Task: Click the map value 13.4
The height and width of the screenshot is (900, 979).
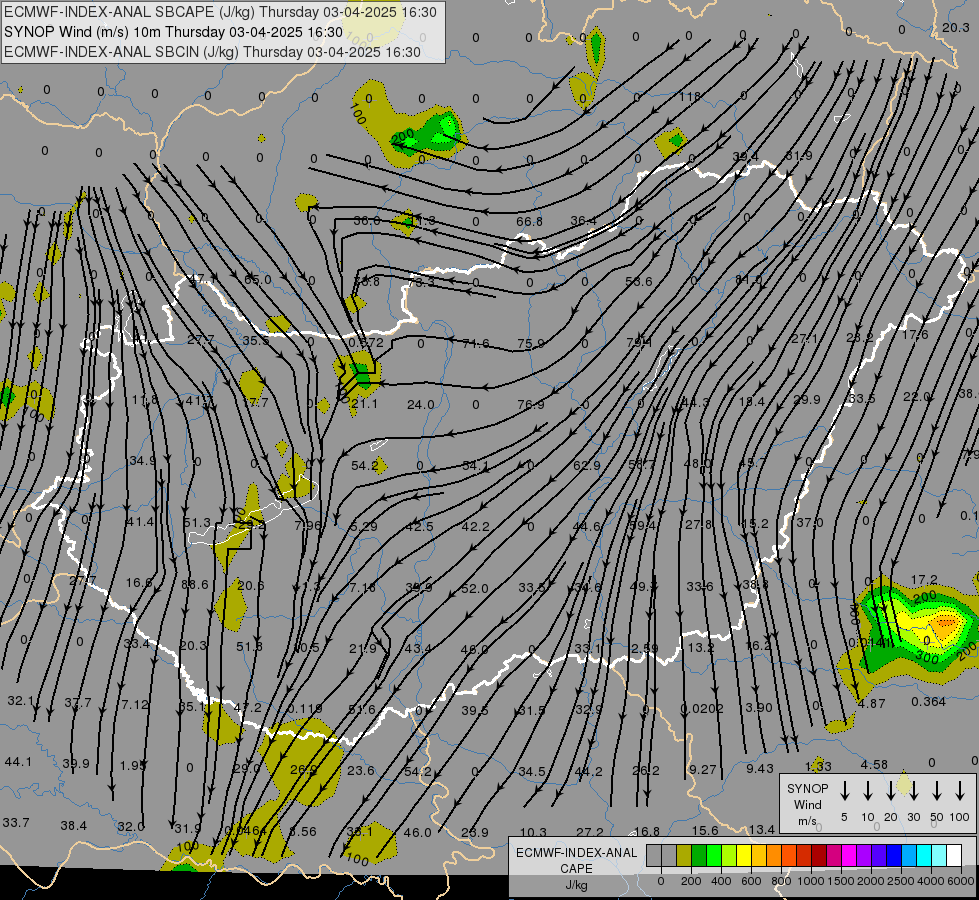Action: point(762,829)
